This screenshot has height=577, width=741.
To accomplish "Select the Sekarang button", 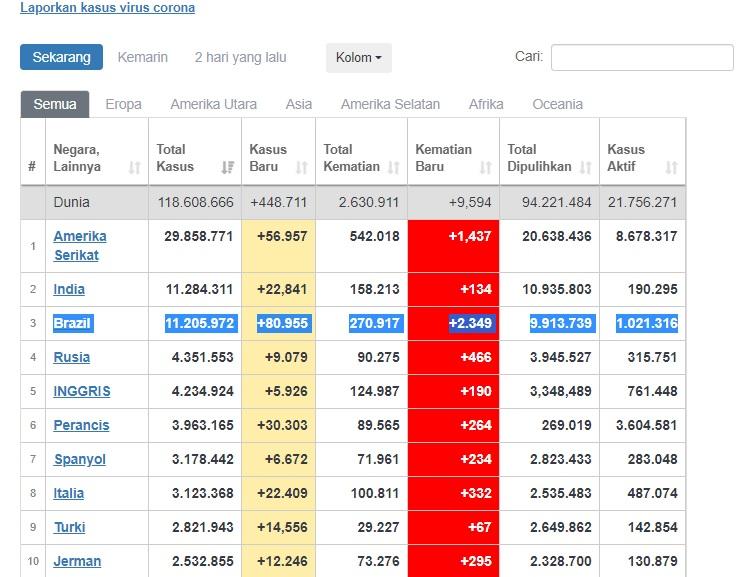I will click(61, 57).
